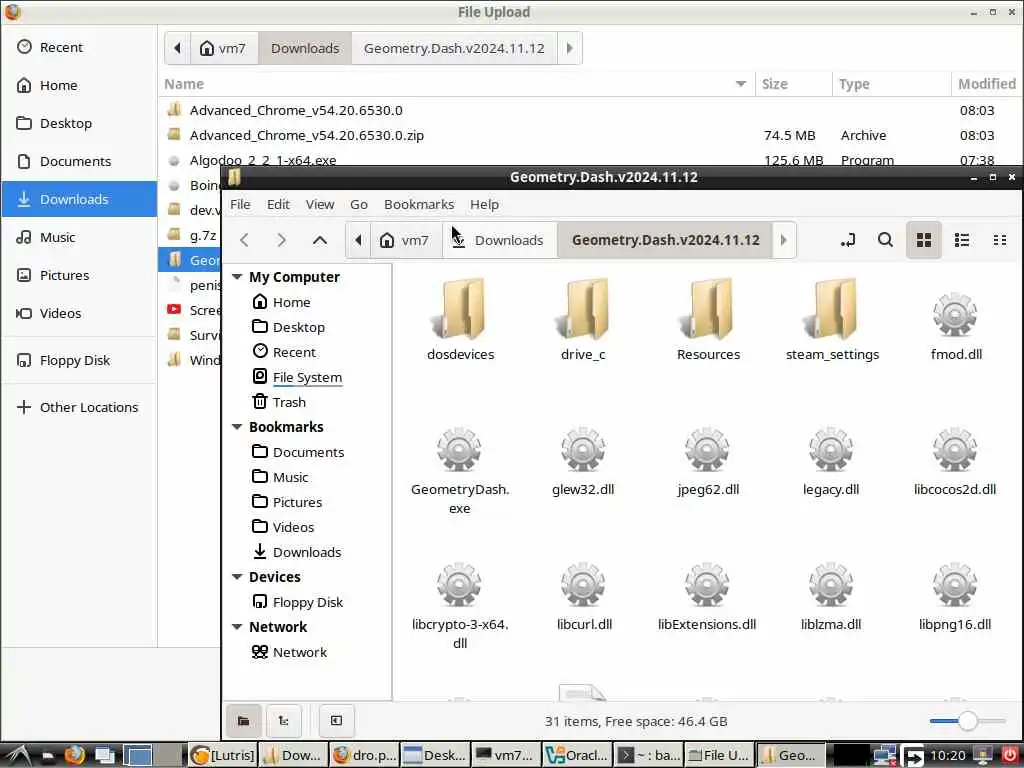Collapse My Computer section
This screenshot has height=768, width=1024.
click(x=237, y=277)
